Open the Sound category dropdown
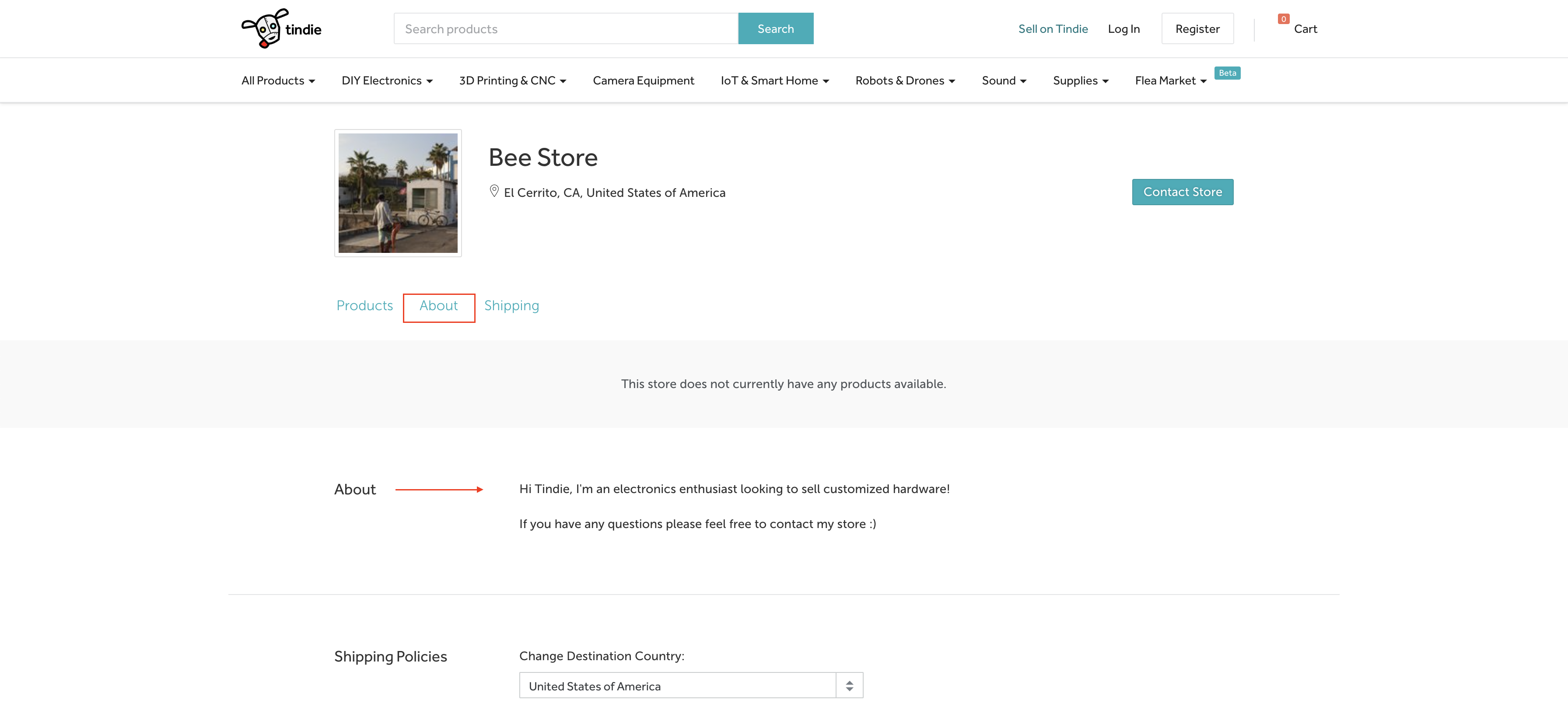The width and height of the screenshot is (1568, 714). pos(1003,81)
